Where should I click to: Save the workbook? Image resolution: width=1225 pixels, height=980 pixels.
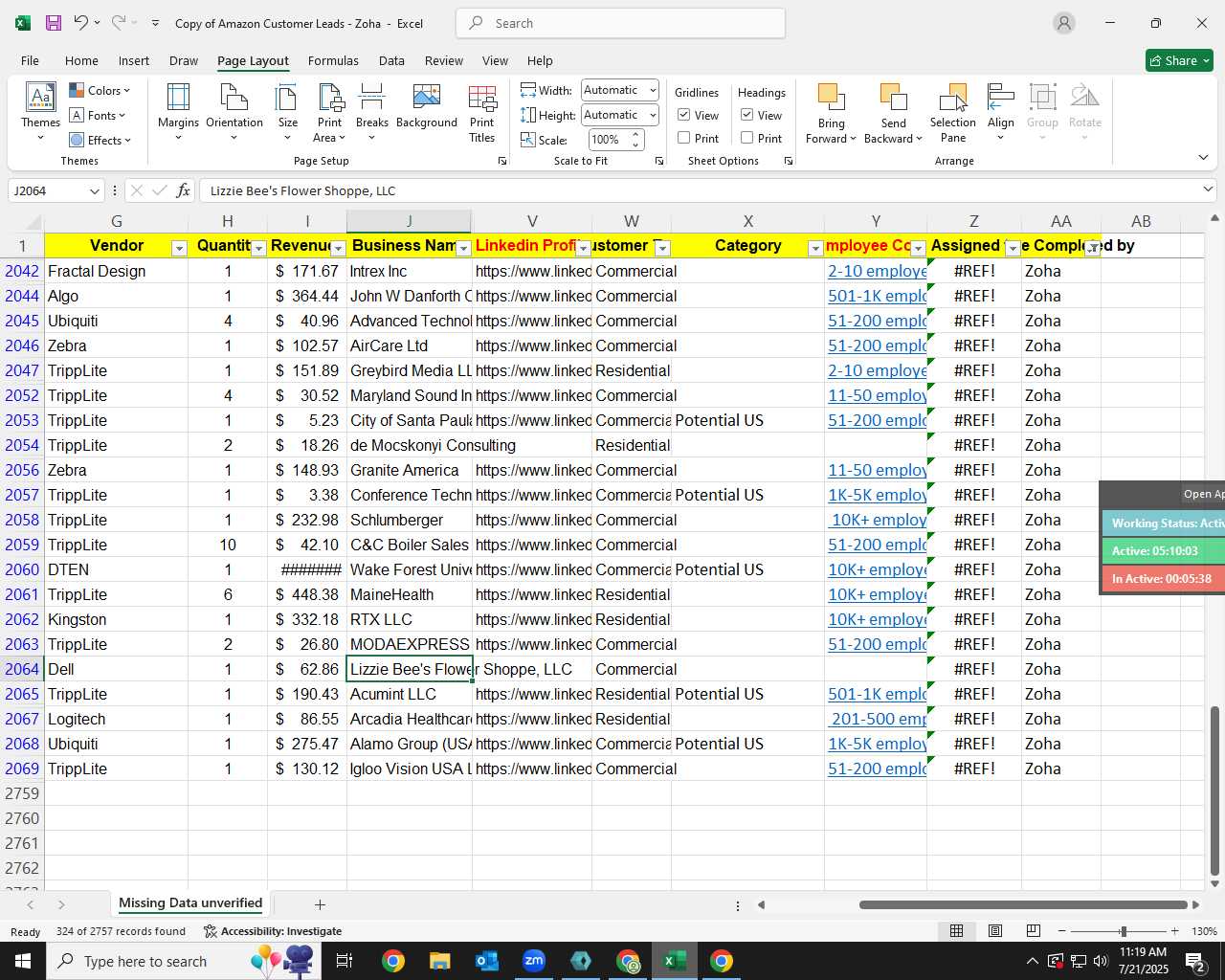tap(54, 23)
